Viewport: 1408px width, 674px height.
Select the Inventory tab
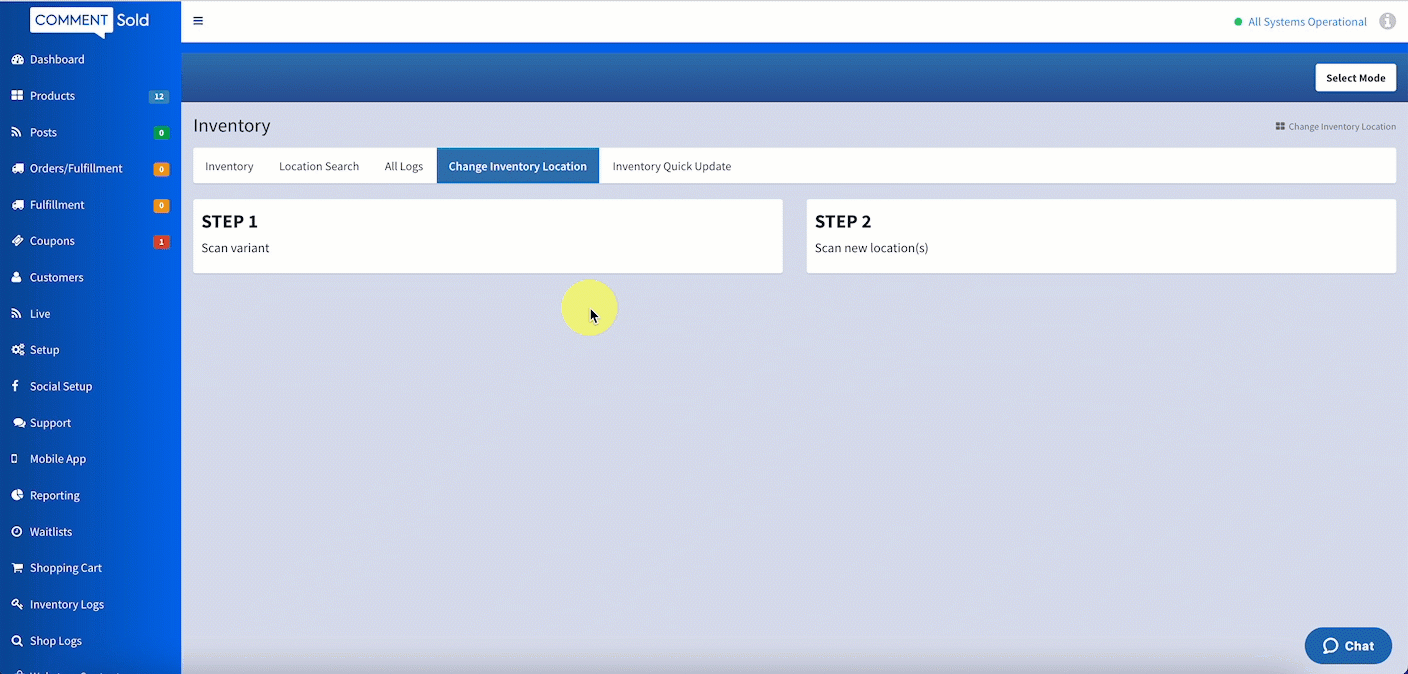229,166
